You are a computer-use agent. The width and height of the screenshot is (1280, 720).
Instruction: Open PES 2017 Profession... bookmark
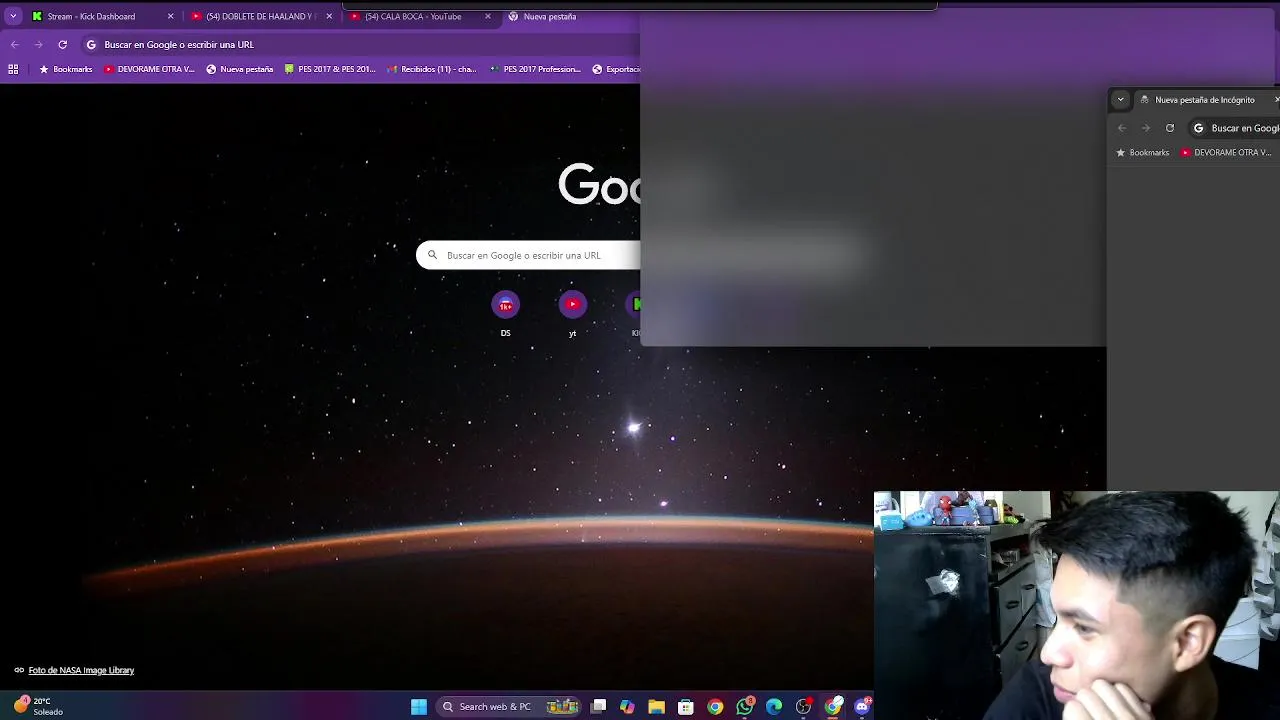535,69
